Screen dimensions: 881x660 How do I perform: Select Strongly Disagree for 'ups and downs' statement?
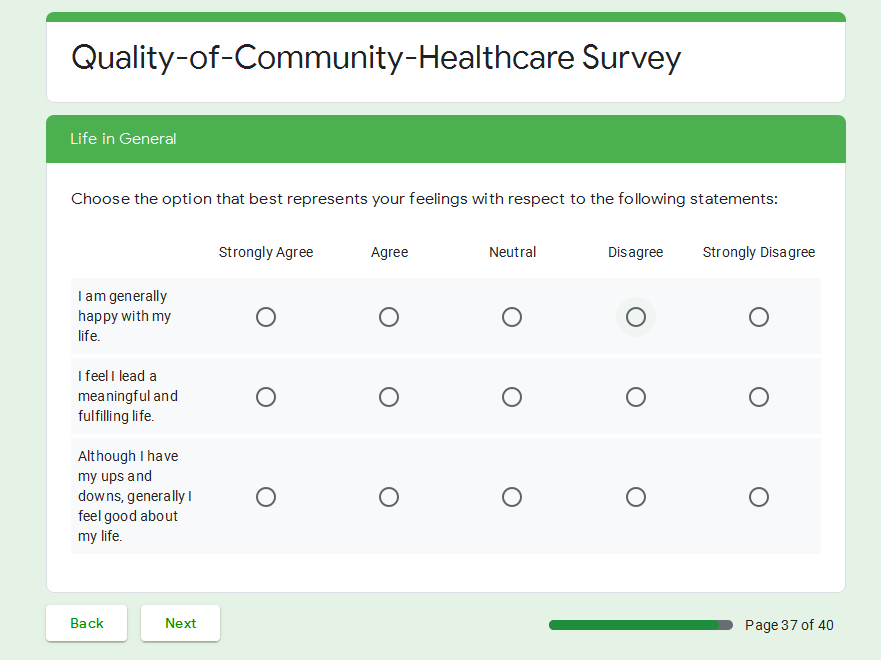tap(759, 497)
